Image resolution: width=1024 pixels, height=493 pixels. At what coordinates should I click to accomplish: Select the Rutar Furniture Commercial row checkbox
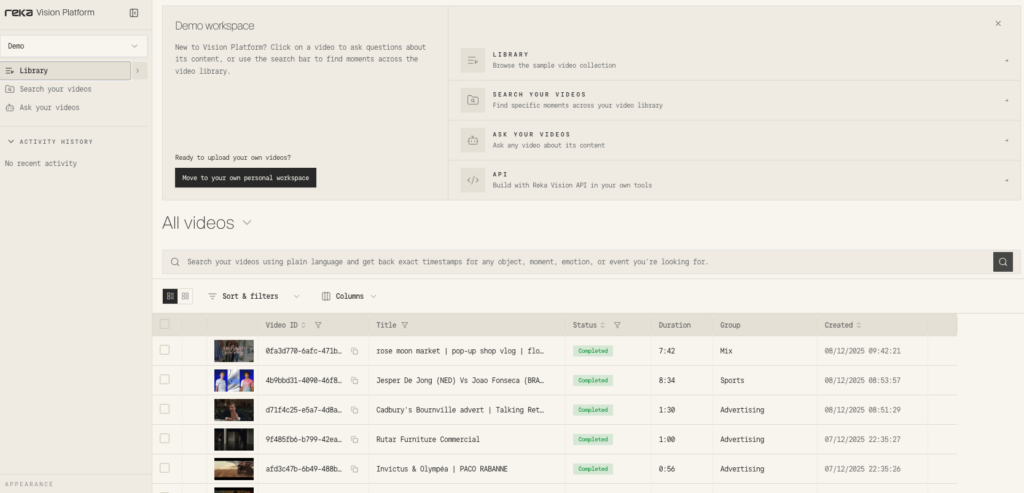(x=165, y=439)
